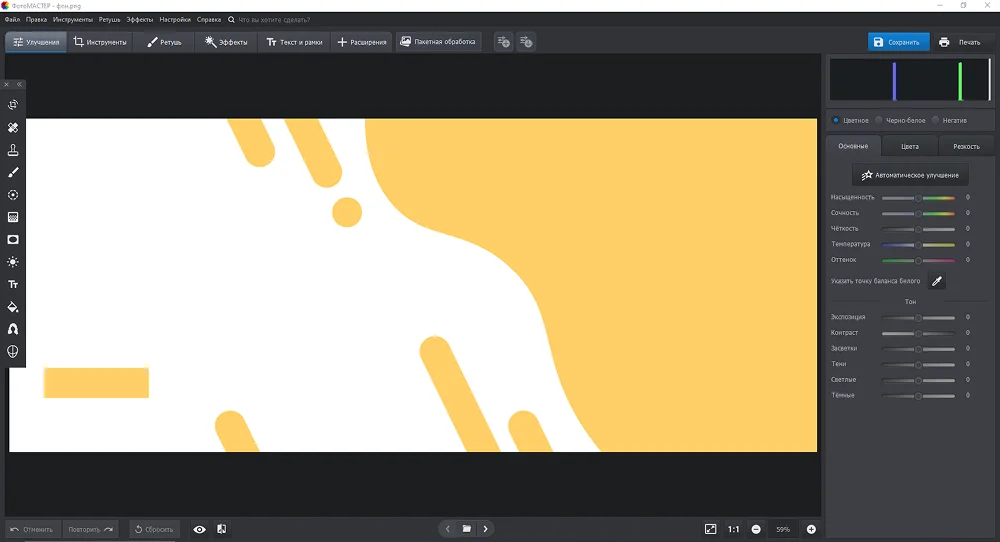Viewport: 1000px width, 542px height.
Task: Collapse the left tool panel with double chevron
Action: [19, 85]
